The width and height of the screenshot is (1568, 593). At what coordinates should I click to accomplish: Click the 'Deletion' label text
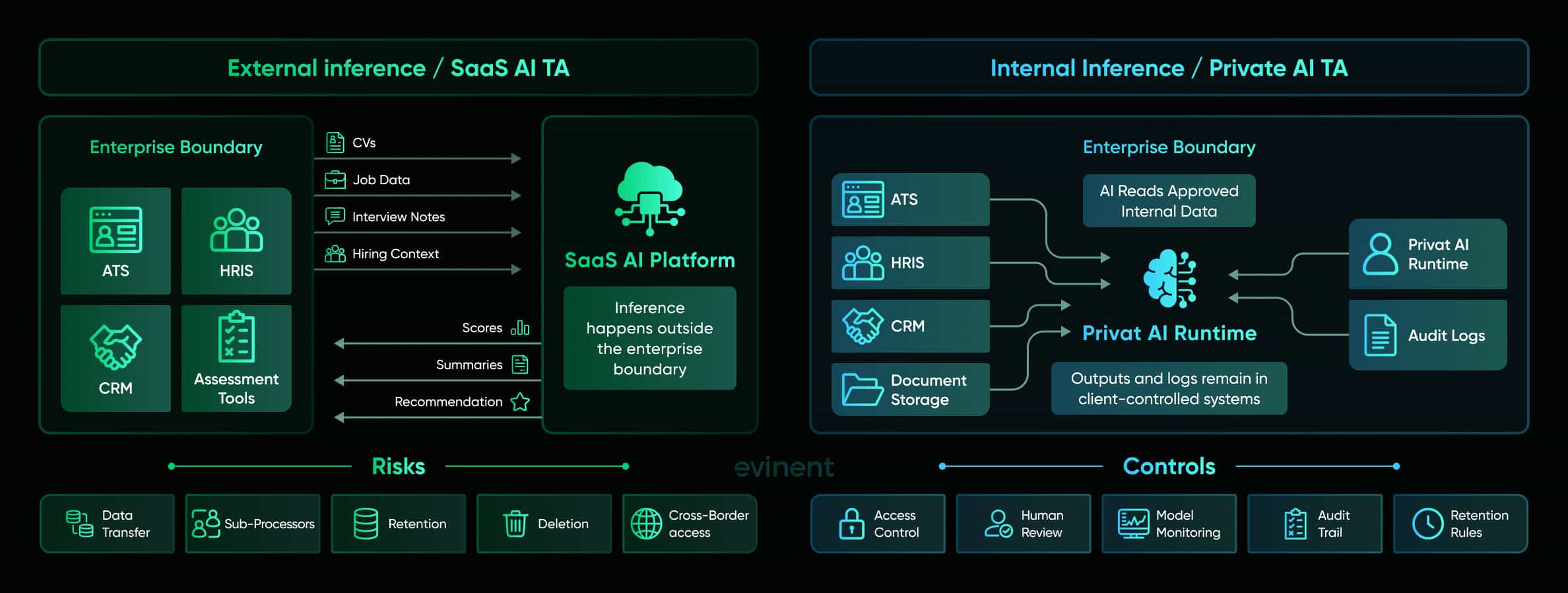click(x=563, y=524)
